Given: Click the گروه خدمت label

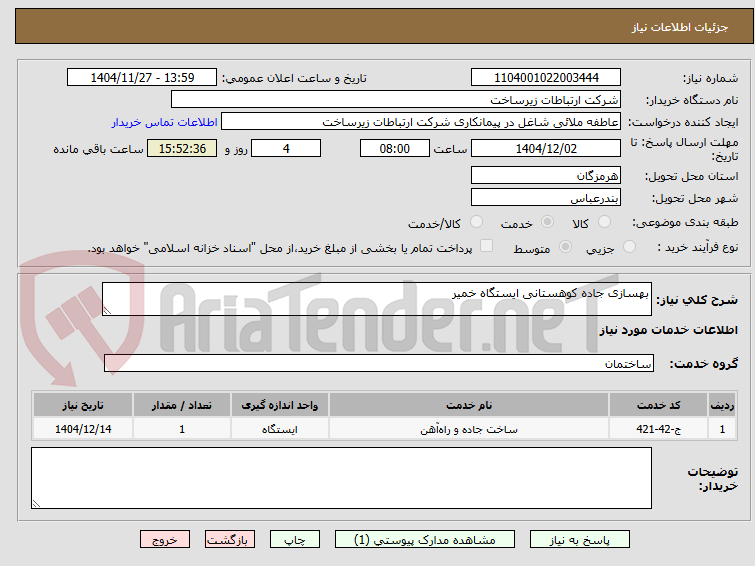Looking at the screenshot, I should (703, 364).
